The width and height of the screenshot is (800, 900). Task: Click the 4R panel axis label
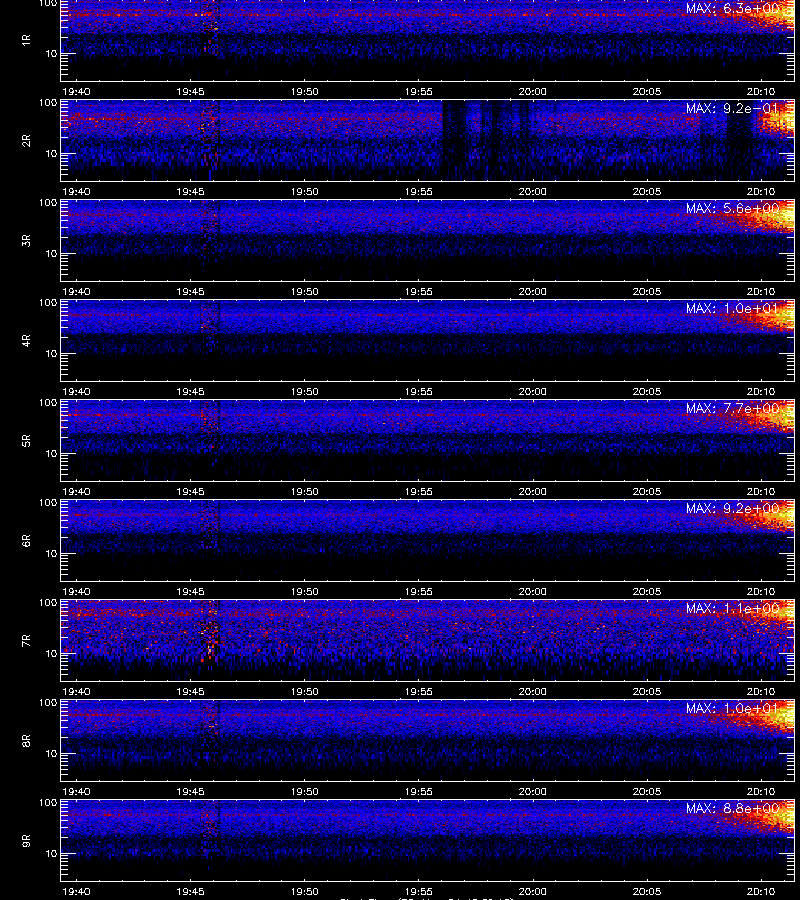26,340
